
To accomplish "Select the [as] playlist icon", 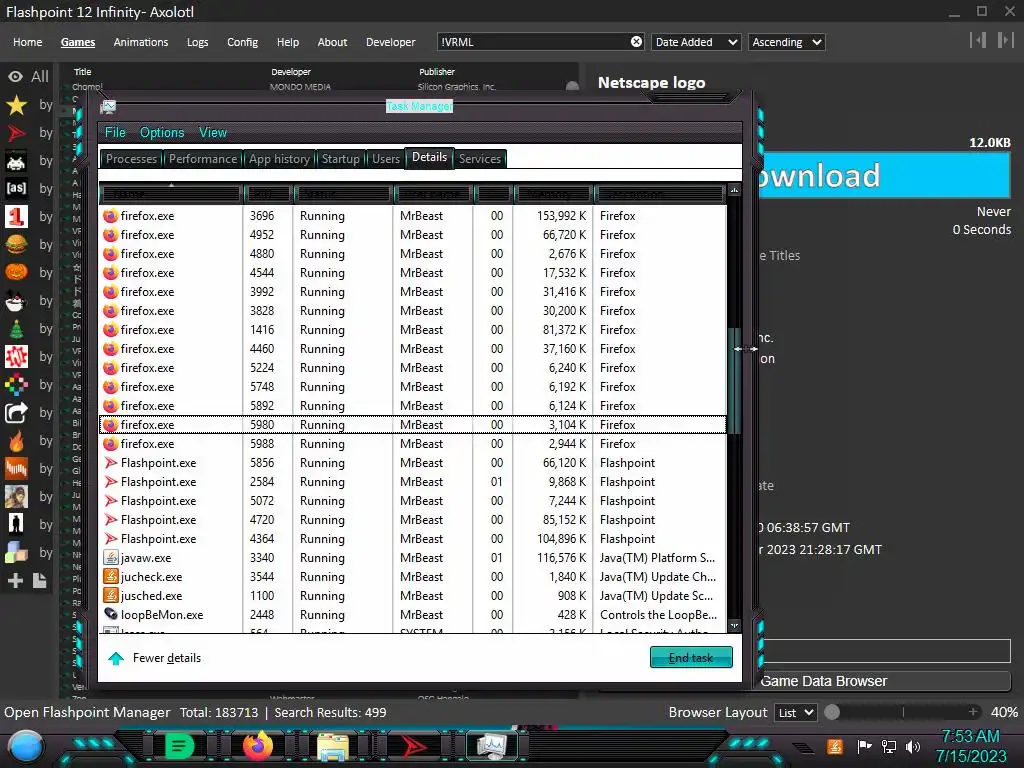I will click(x=16, y=189).
